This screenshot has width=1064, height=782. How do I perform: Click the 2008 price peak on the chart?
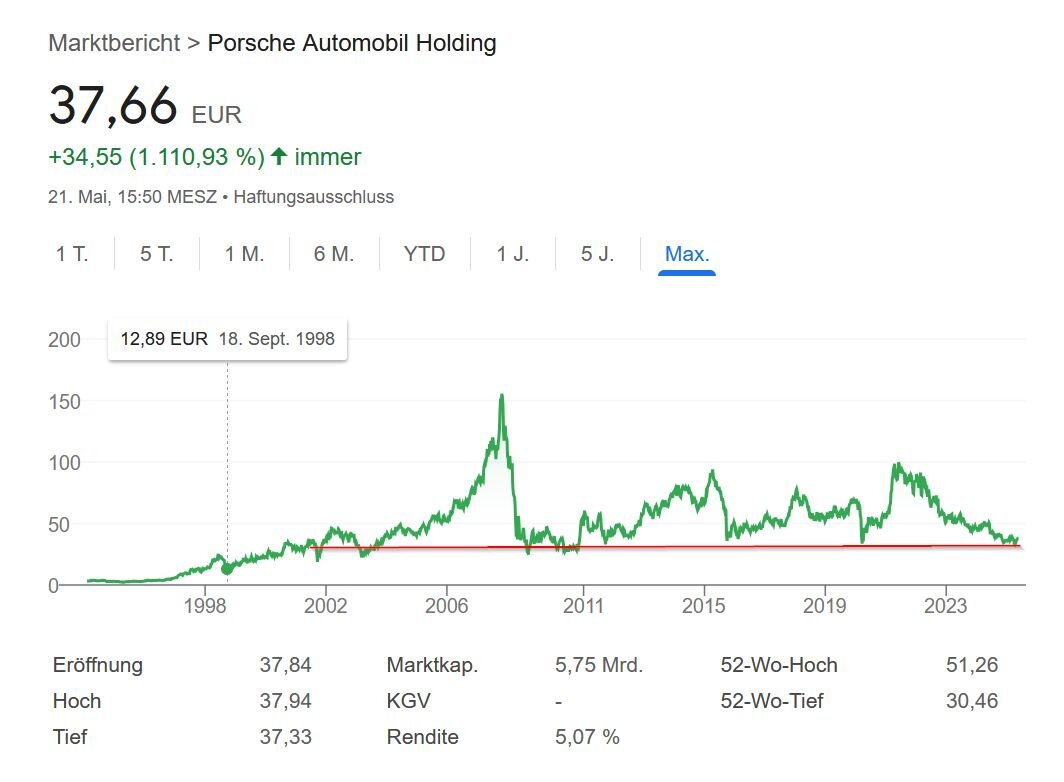(x=501, y=396)
